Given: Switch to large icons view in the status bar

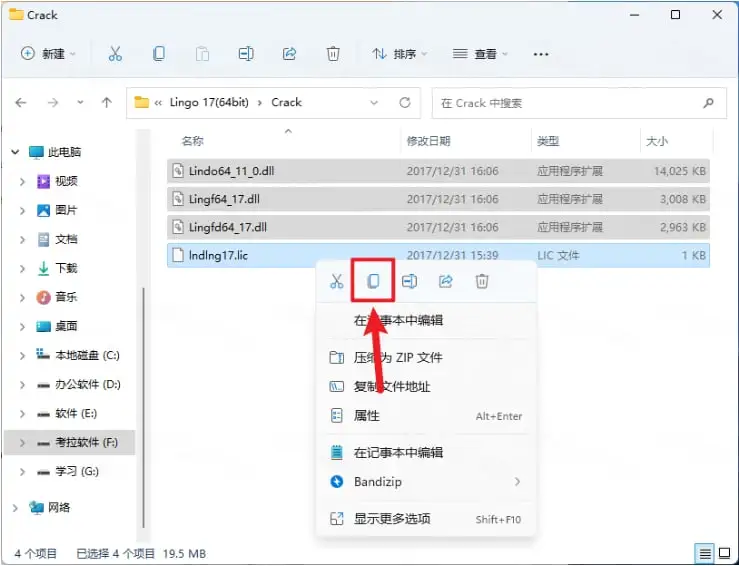Looking at the screenshot, I should pos(724,553).
